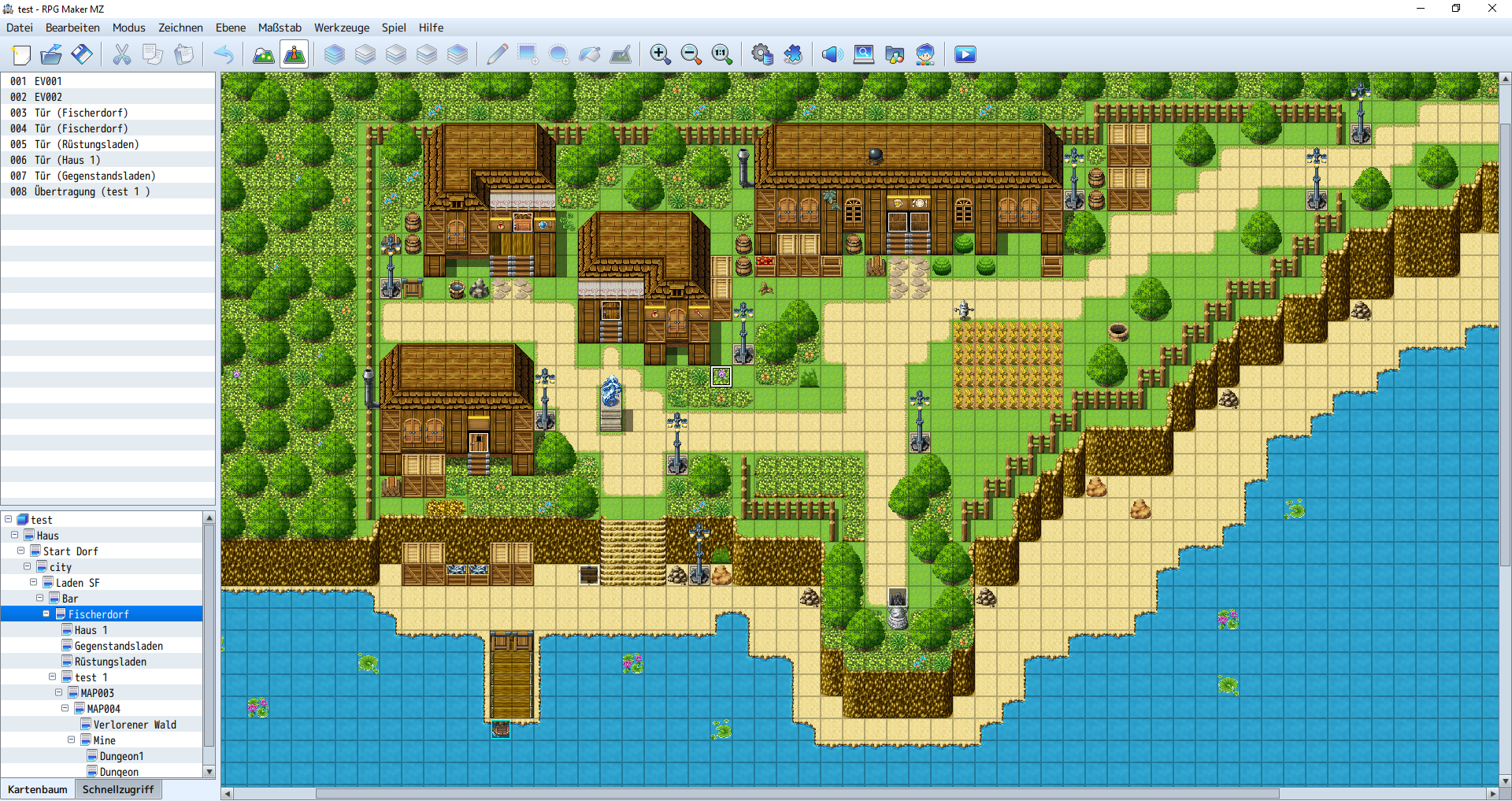This screenshot has height=801, width=1512.
Task: Click the map's horizontal scrollbar thumb
Action: tap(795, 793)
